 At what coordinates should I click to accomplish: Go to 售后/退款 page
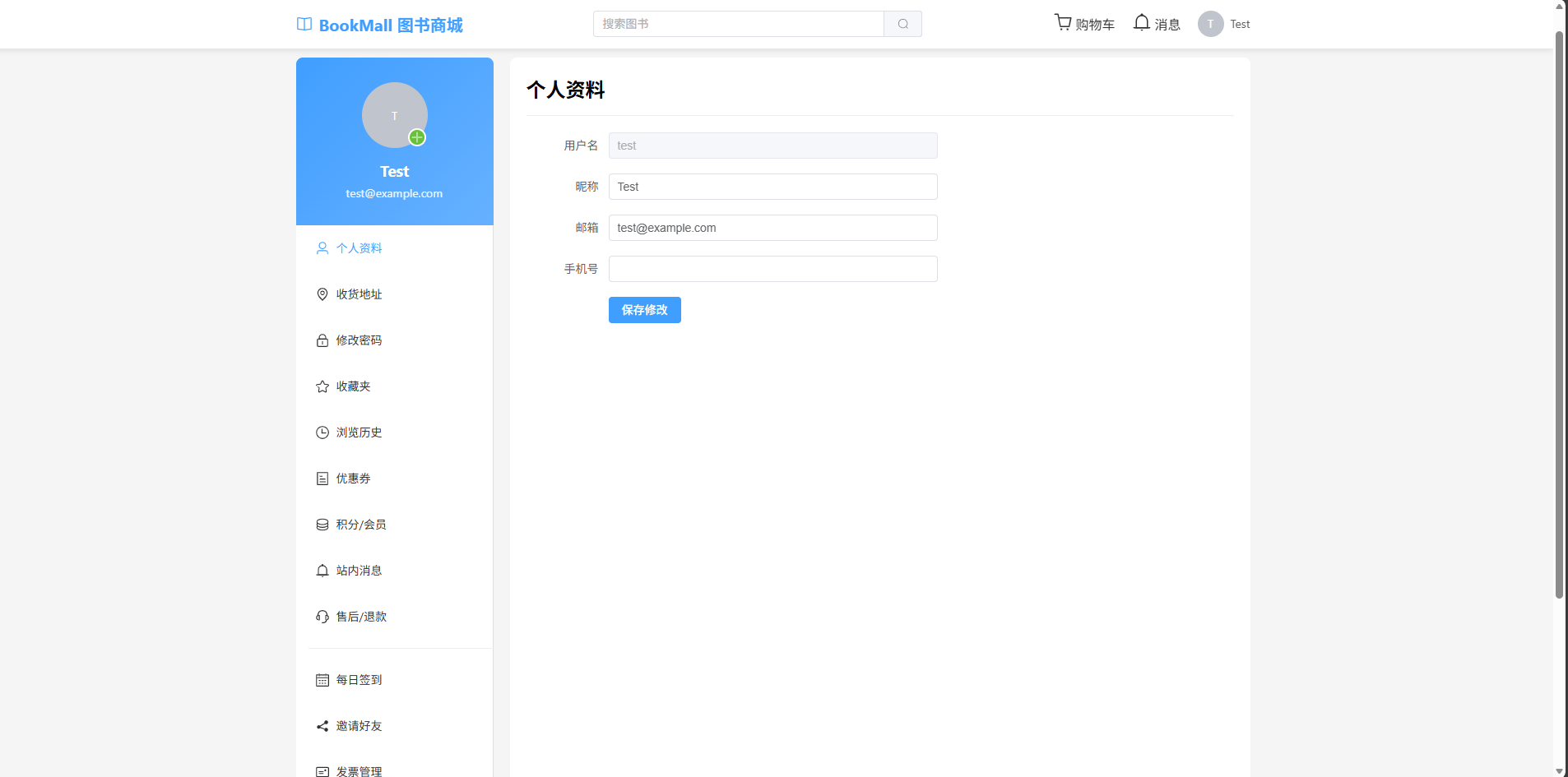(x=395, y=617)
